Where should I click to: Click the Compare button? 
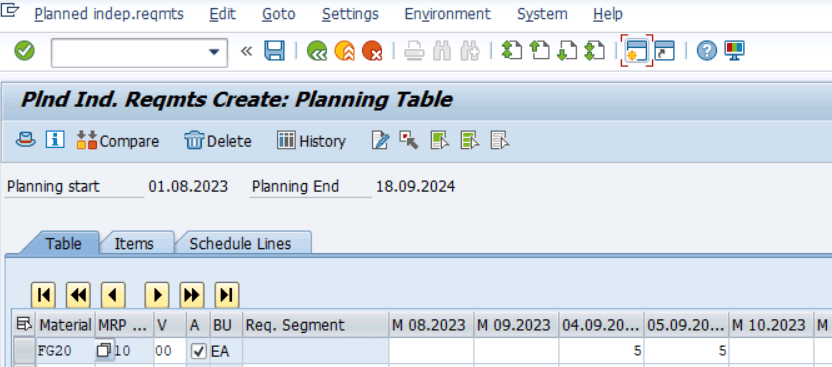[118, 141]
